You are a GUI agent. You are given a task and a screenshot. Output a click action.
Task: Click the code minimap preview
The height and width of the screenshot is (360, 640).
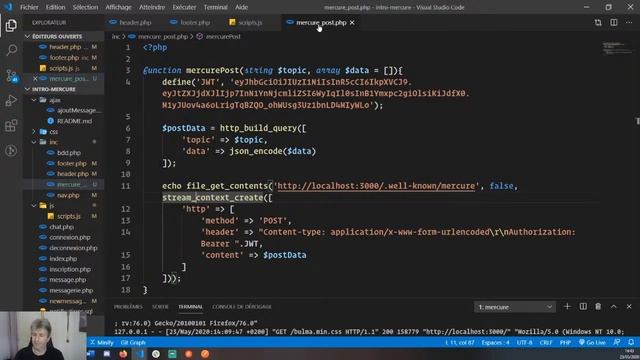point(618,48)
